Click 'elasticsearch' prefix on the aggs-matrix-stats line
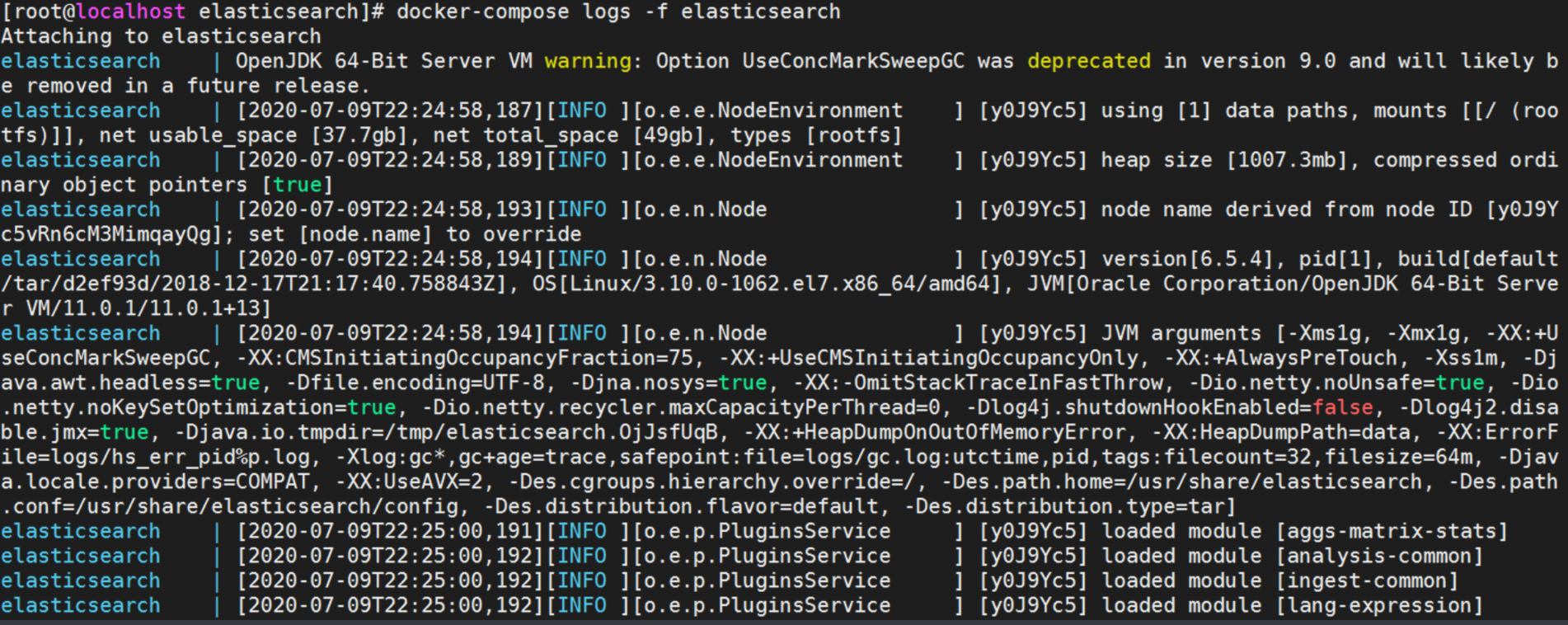Screen dimensions: 1568x625 (81, 531)
